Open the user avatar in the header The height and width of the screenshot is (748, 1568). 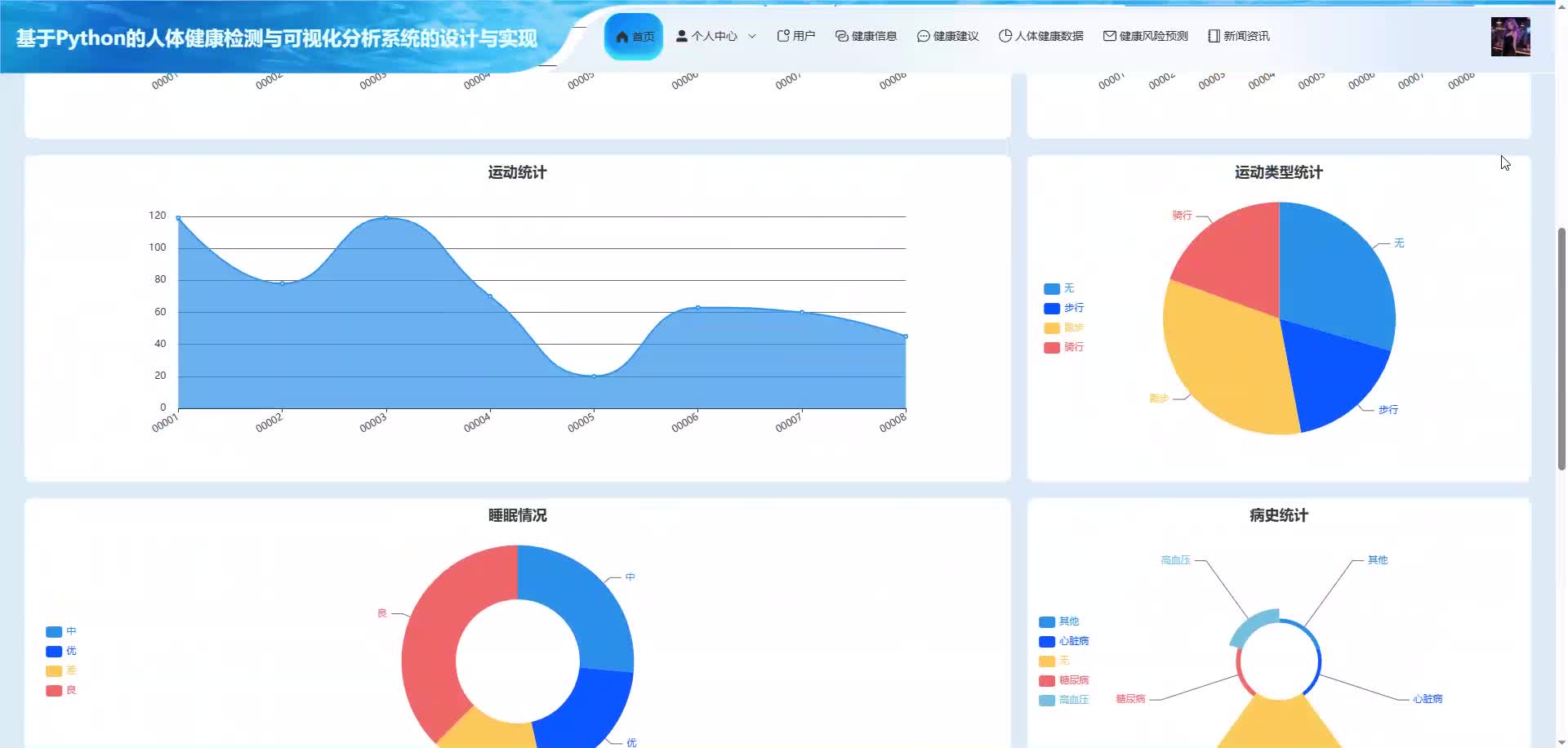1511,37
